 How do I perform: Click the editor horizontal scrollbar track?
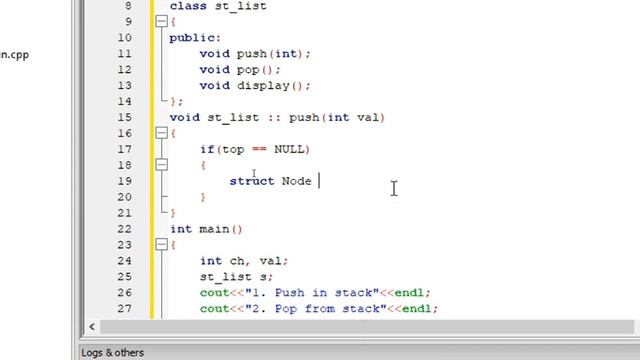pos(367,327)
